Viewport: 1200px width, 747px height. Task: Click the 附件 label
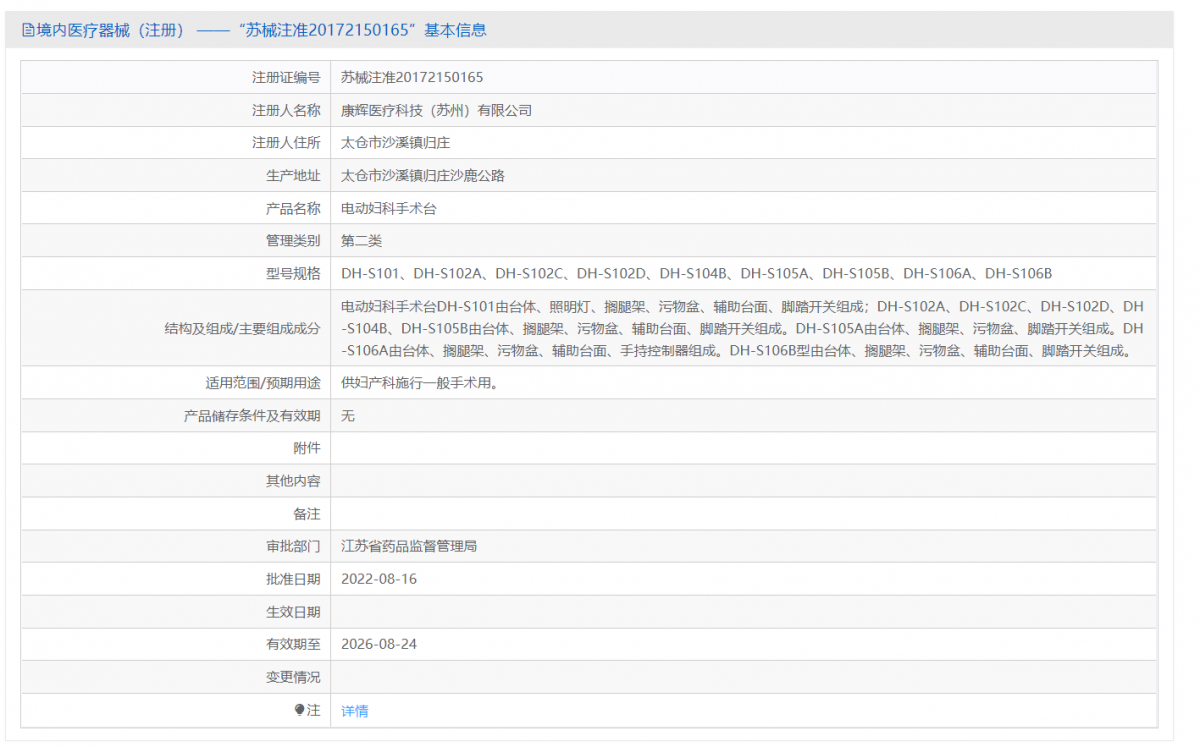pos(307,449)
